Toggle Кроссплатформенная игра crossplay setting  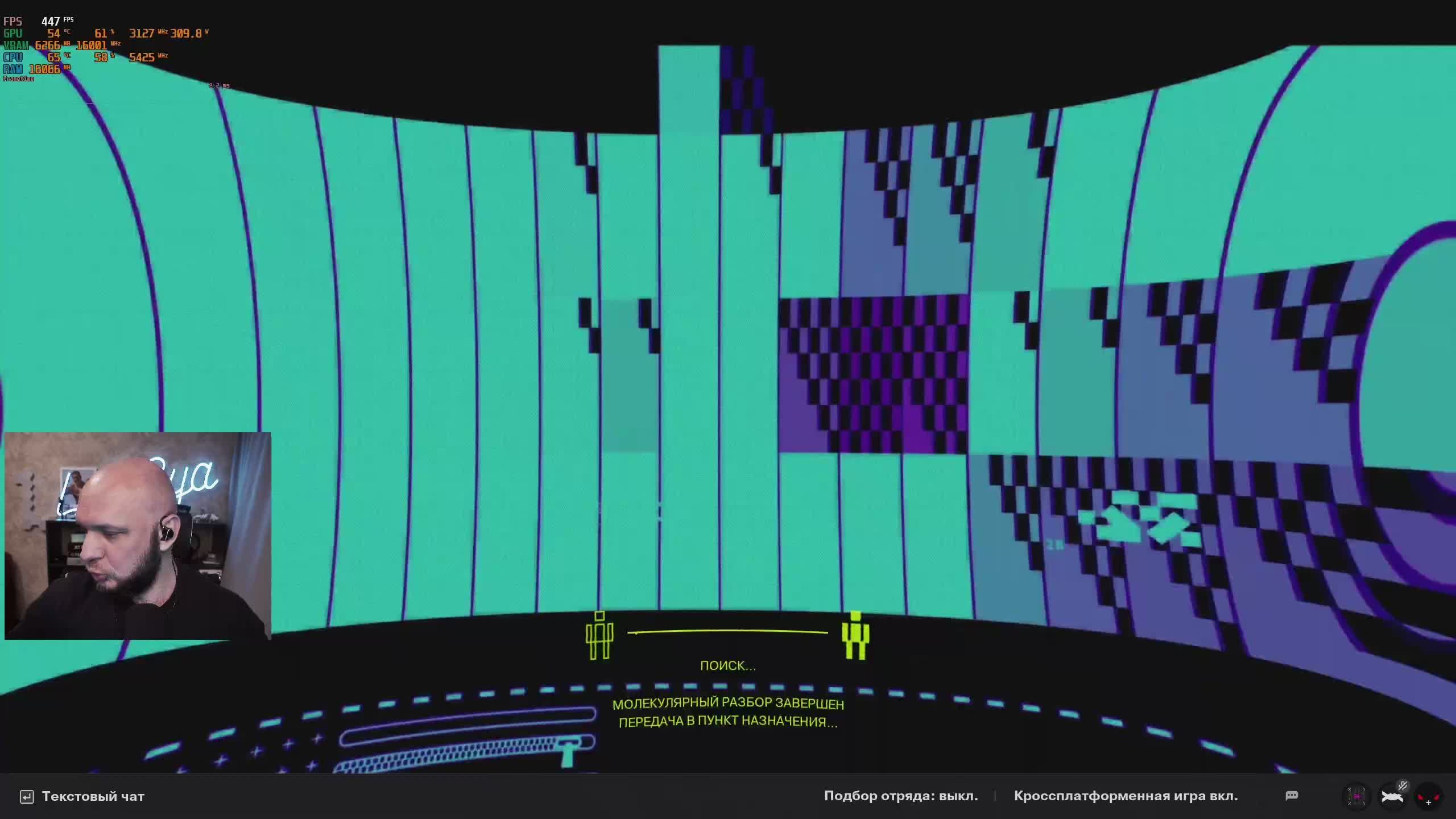point(1126,796)
